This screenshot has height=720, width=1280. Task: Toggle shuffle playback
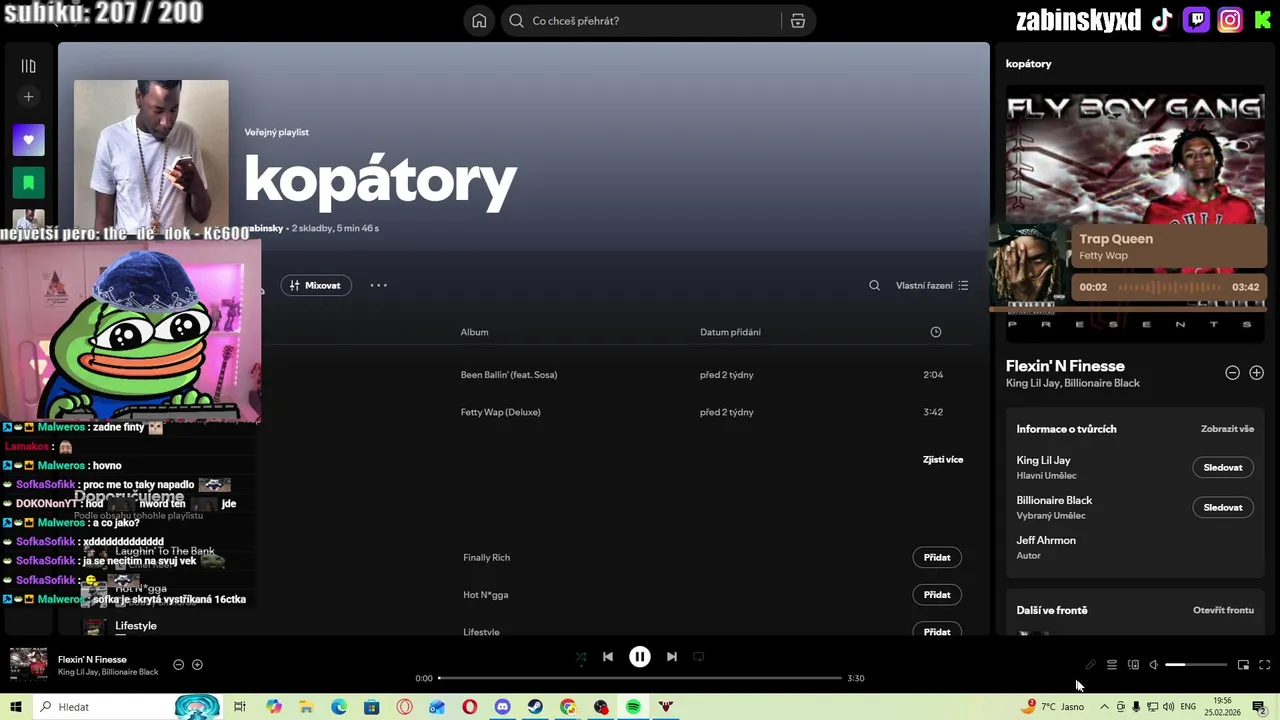[x=581, y=657]
